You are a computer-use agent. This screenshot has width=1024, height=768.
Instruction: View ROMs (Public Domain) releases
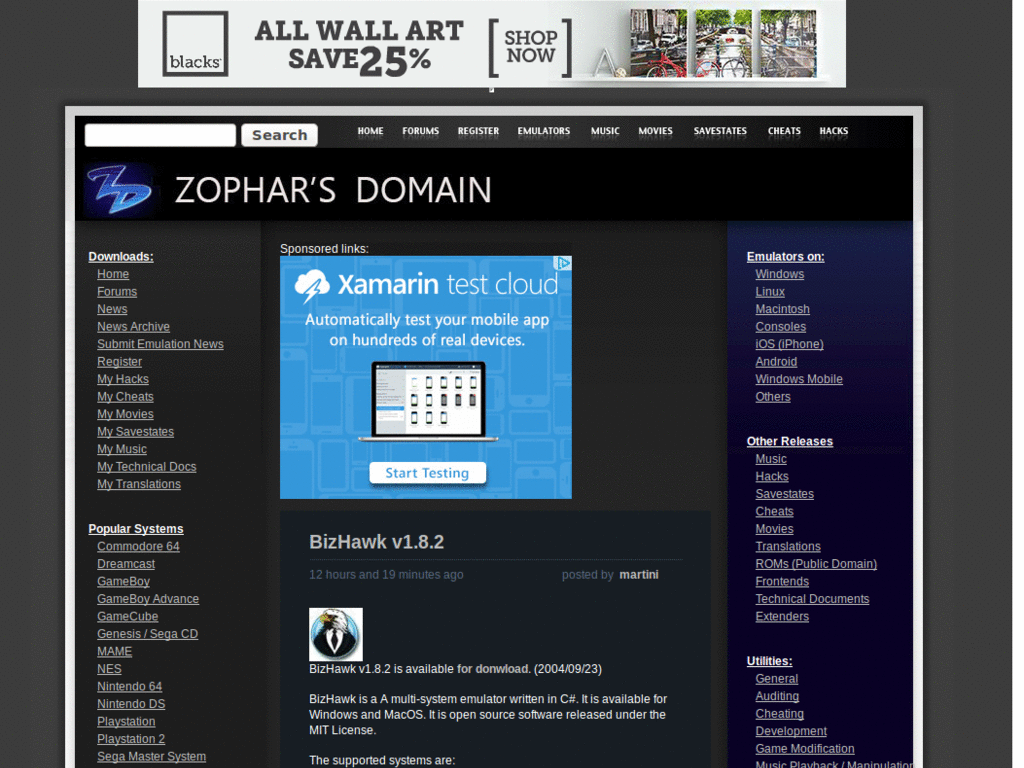[x=816, y=563]
